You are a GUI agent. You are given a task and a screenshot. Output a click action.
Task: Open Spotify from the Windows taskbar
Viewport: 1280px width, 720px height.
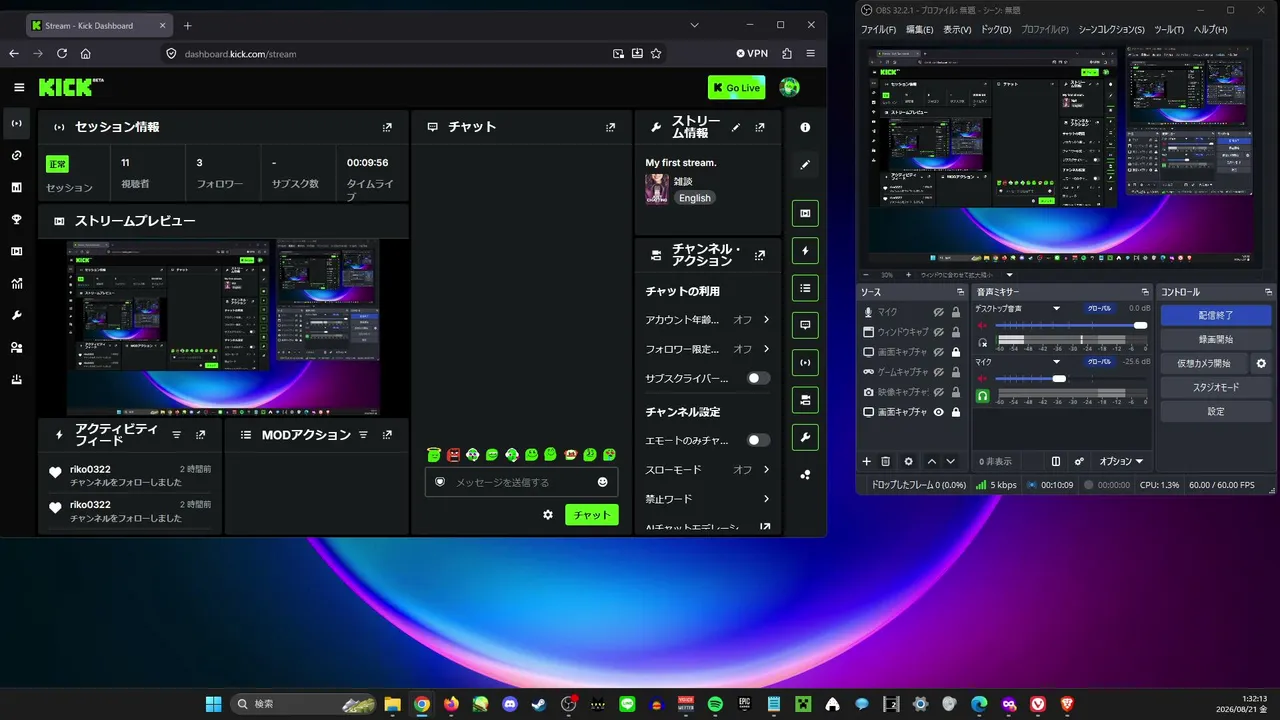pyautogui.click(x=715, y=704)
